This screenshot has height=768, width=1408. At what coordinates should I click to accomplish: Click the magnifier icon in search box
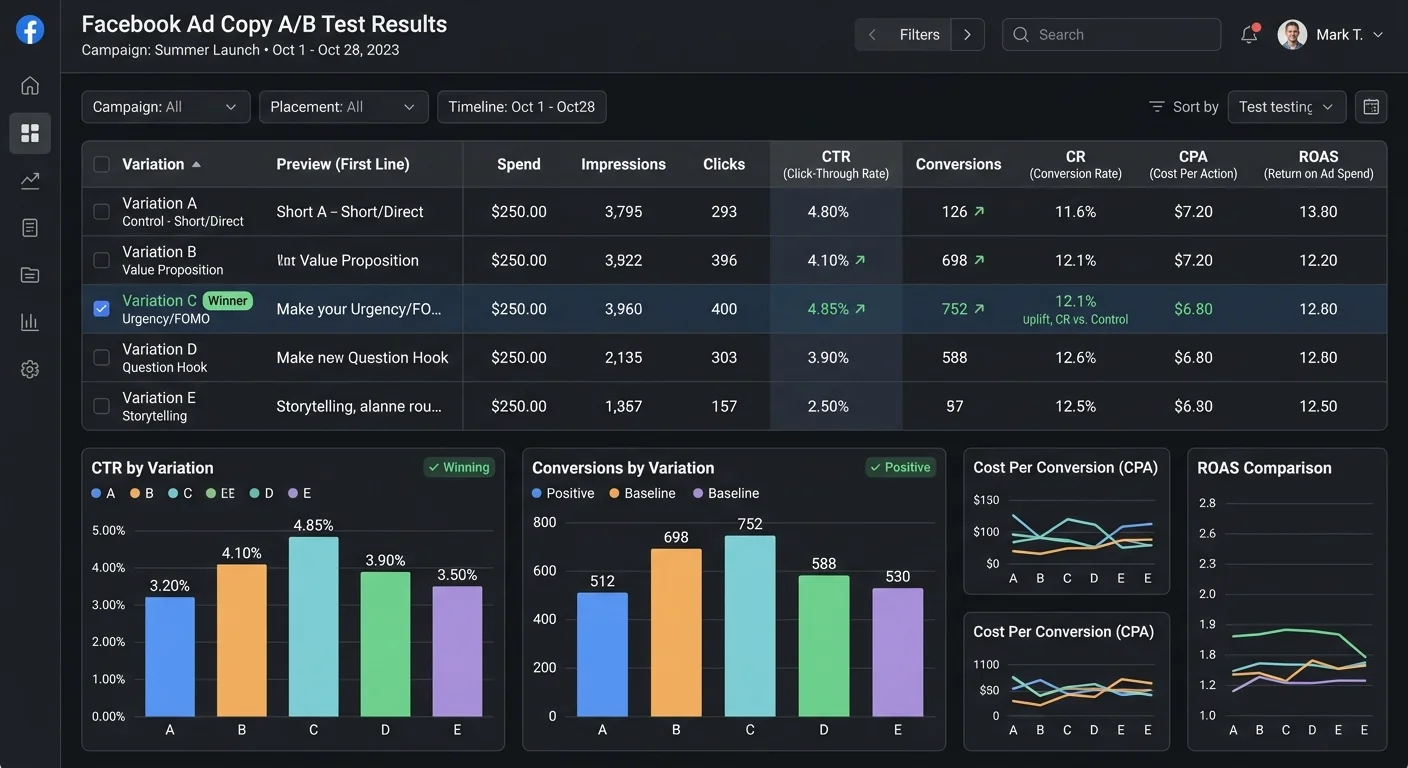tap(1021, 34)
